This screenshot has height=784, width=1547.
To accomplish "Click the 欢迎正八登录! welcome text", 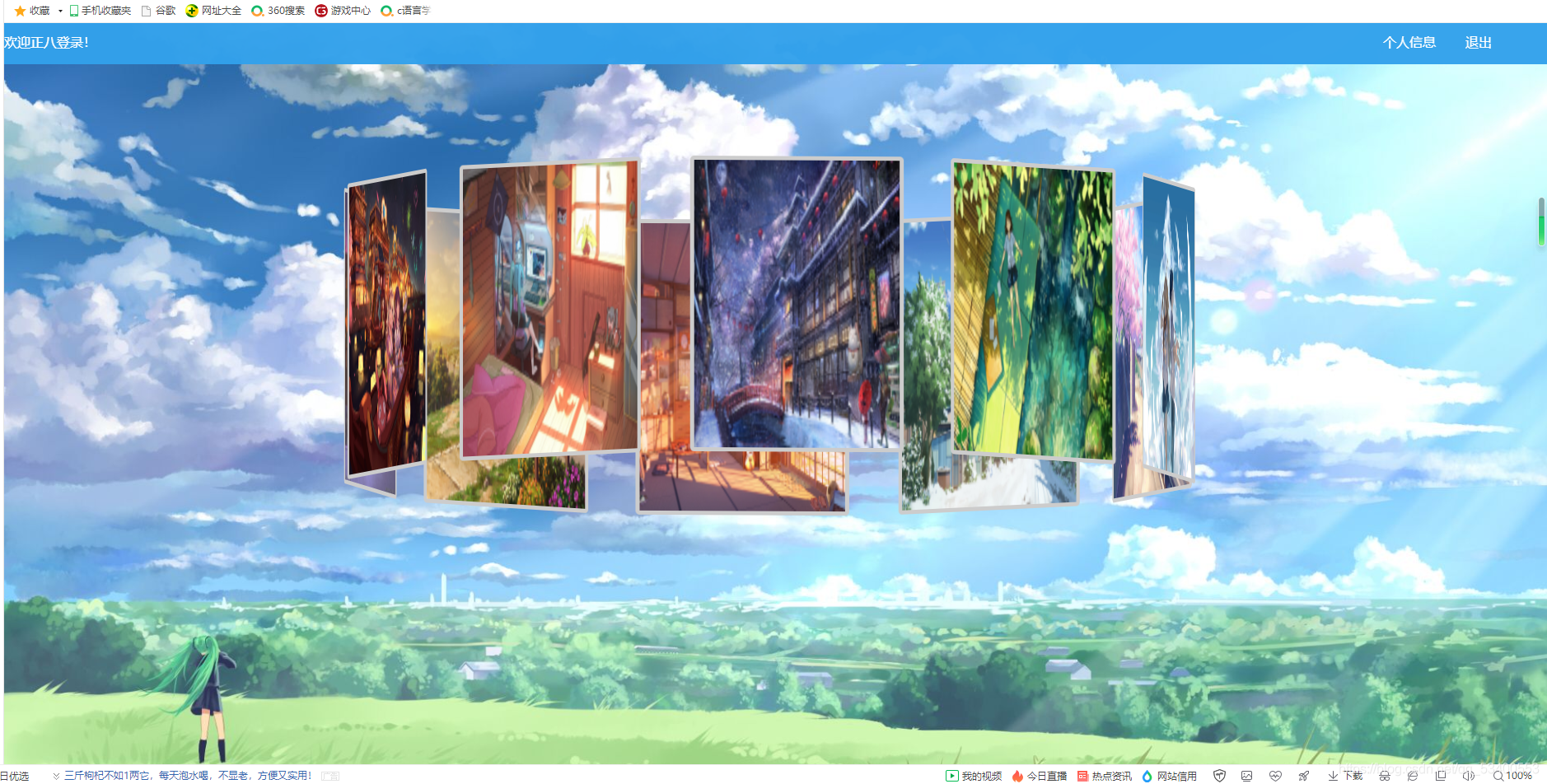I will click(x=46, y=43).
